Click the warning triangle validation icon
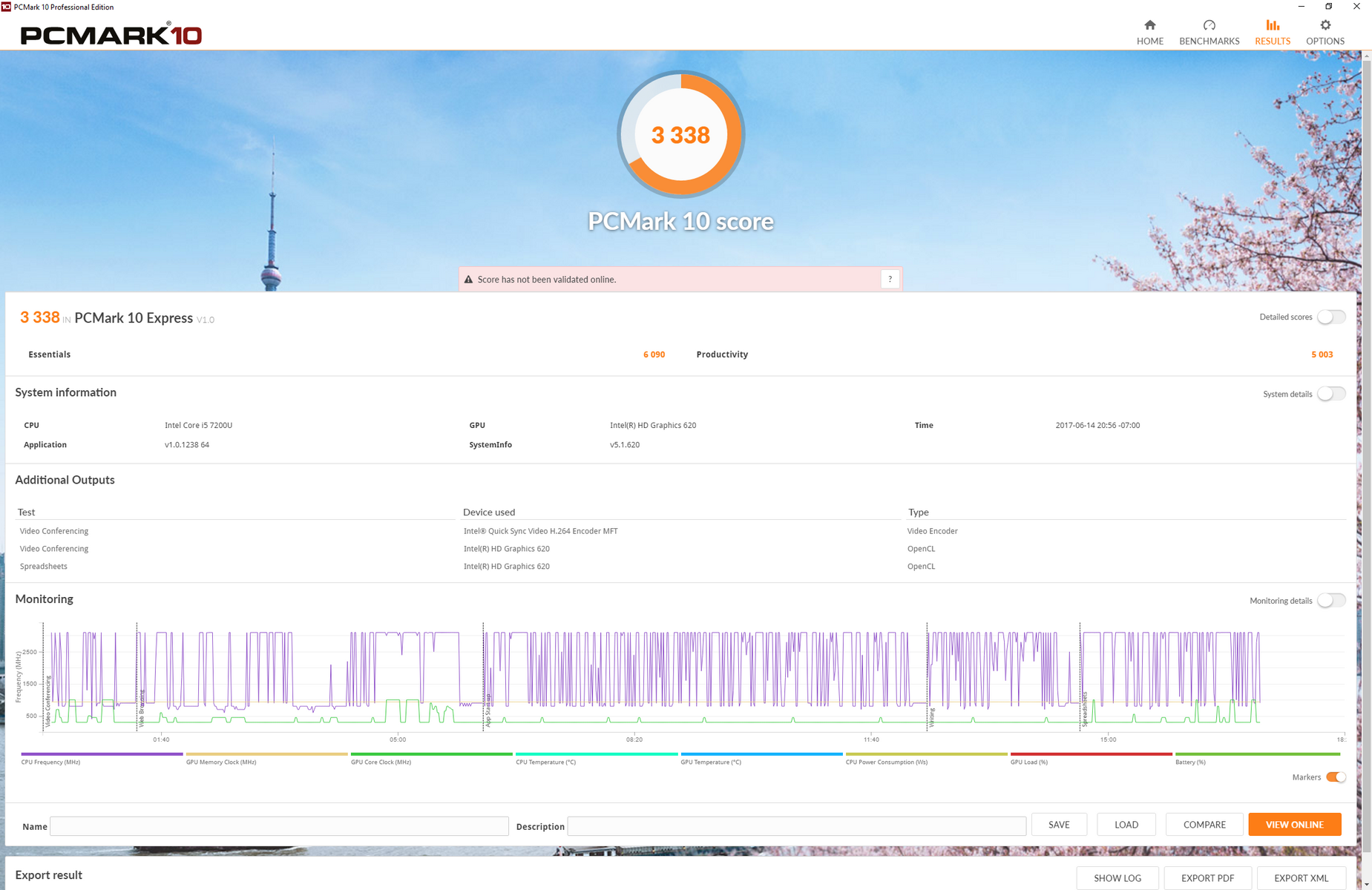1372x890 pixels. (468, 280)
